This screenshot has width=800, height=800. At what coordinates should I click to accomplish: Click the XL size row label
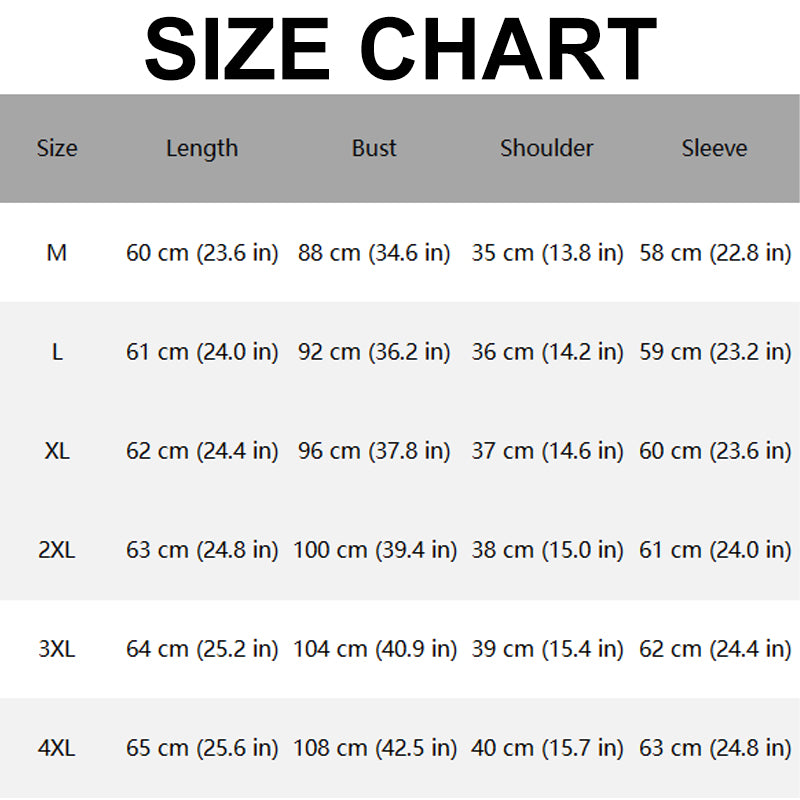point(57,451)
